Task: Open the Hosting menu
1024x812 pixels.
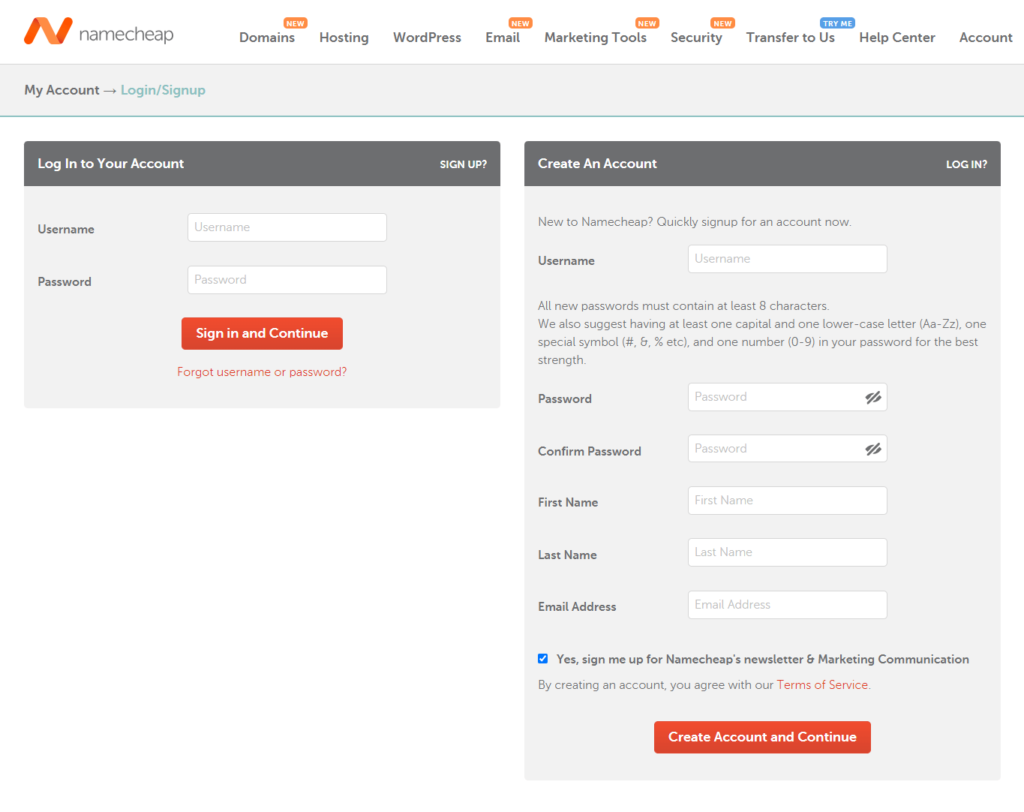Action: pyautogui.click(x=344, y=37)
